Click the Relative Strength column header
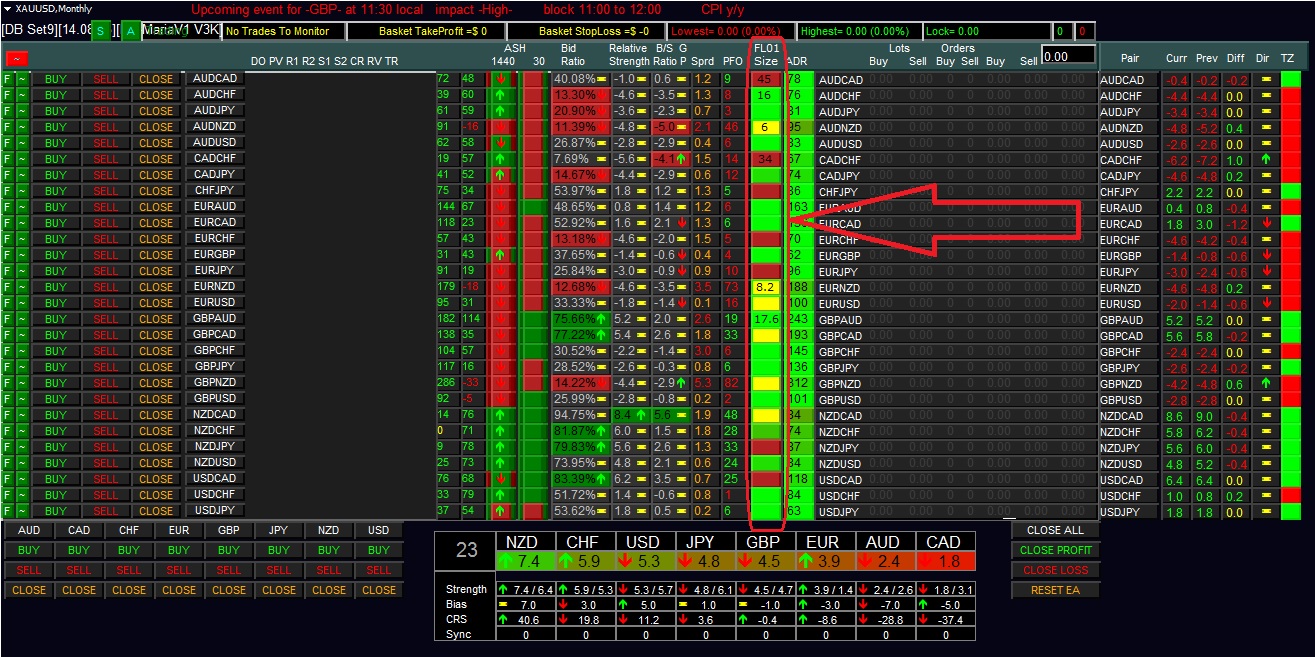The image size is (1315, 657). click(628, 55)
